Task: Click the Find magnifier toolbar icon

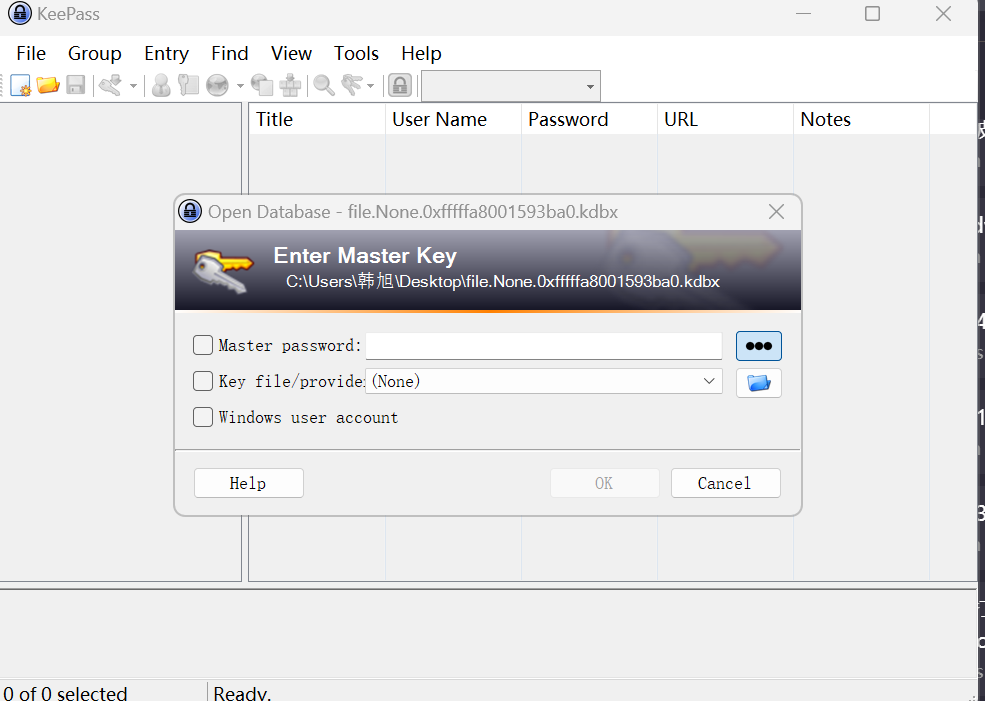Action: (x=324, y=85)
